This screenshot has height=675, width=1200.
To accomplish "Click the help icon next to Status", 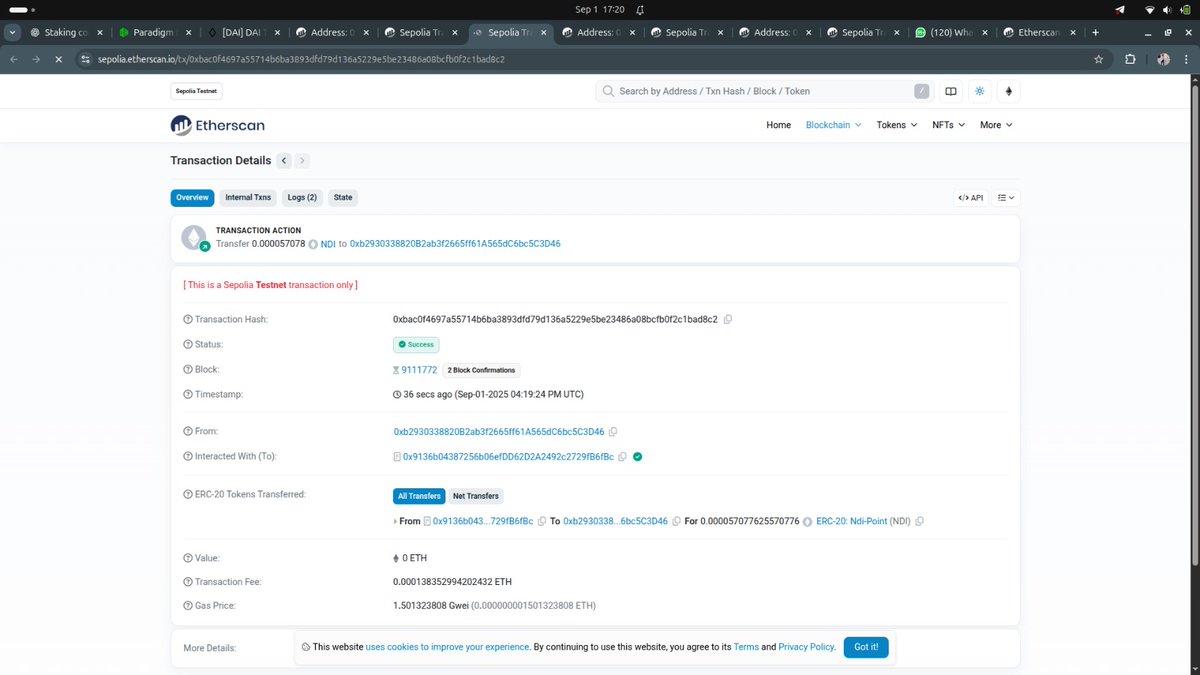I will (x=187, y=344).
